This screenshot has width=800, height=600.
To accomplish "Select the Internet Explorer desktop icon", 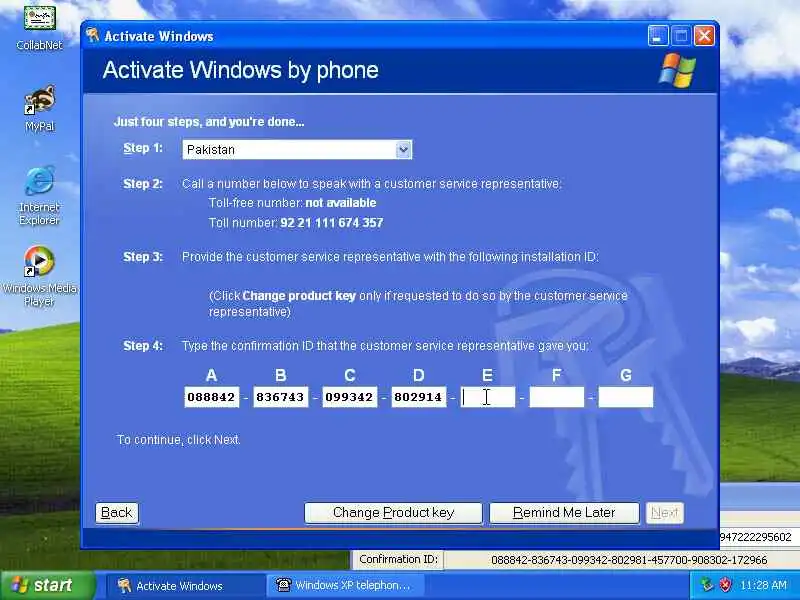I will (x=39, y=194).
